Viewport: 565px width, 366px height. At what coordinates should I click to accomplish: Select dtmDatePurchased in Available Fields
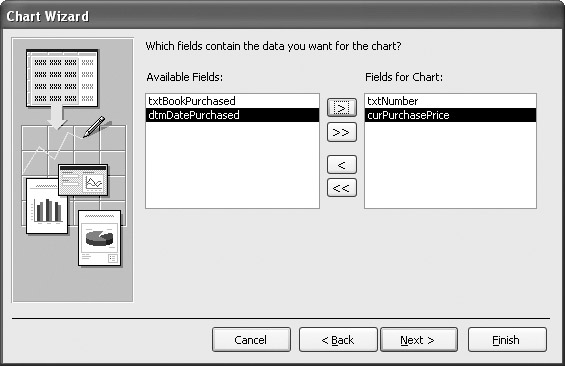tap(232, 115)
